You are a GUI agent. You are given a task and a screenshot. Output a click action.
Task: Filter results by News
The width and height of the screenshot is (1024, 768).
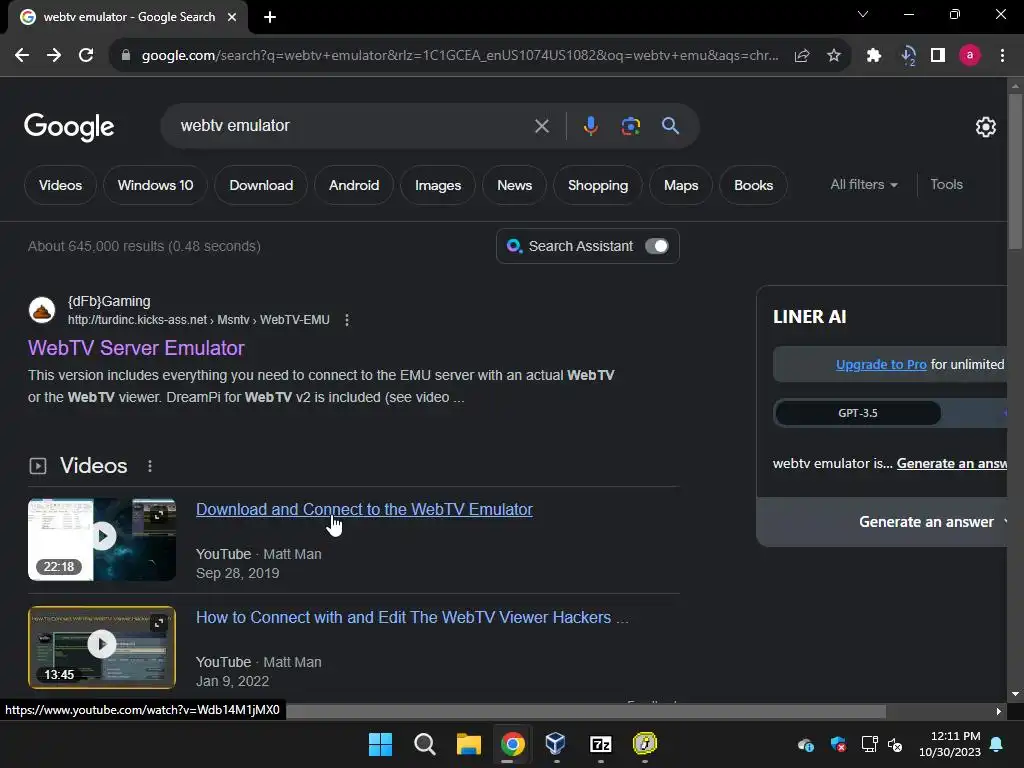click(515, 185)
